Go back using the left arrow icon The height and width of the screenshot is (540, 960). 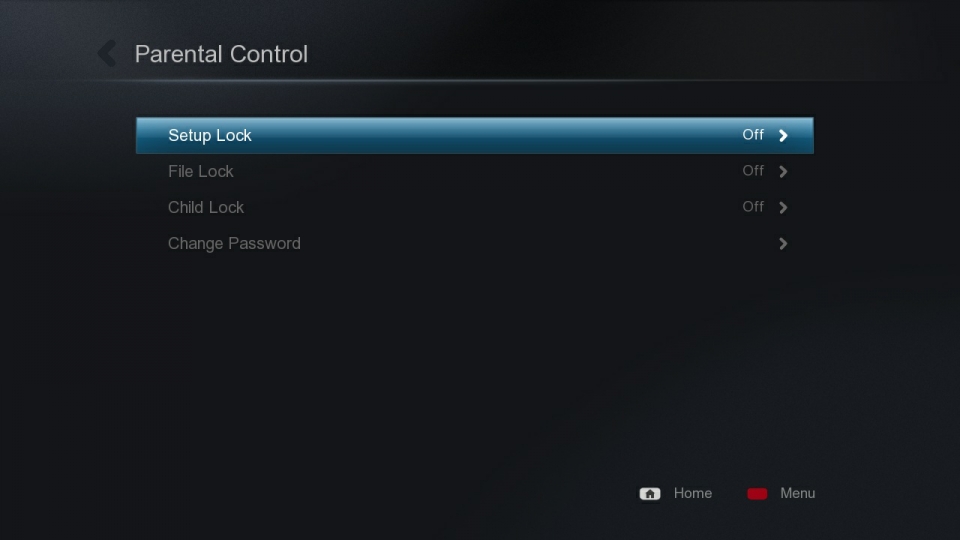107,53
